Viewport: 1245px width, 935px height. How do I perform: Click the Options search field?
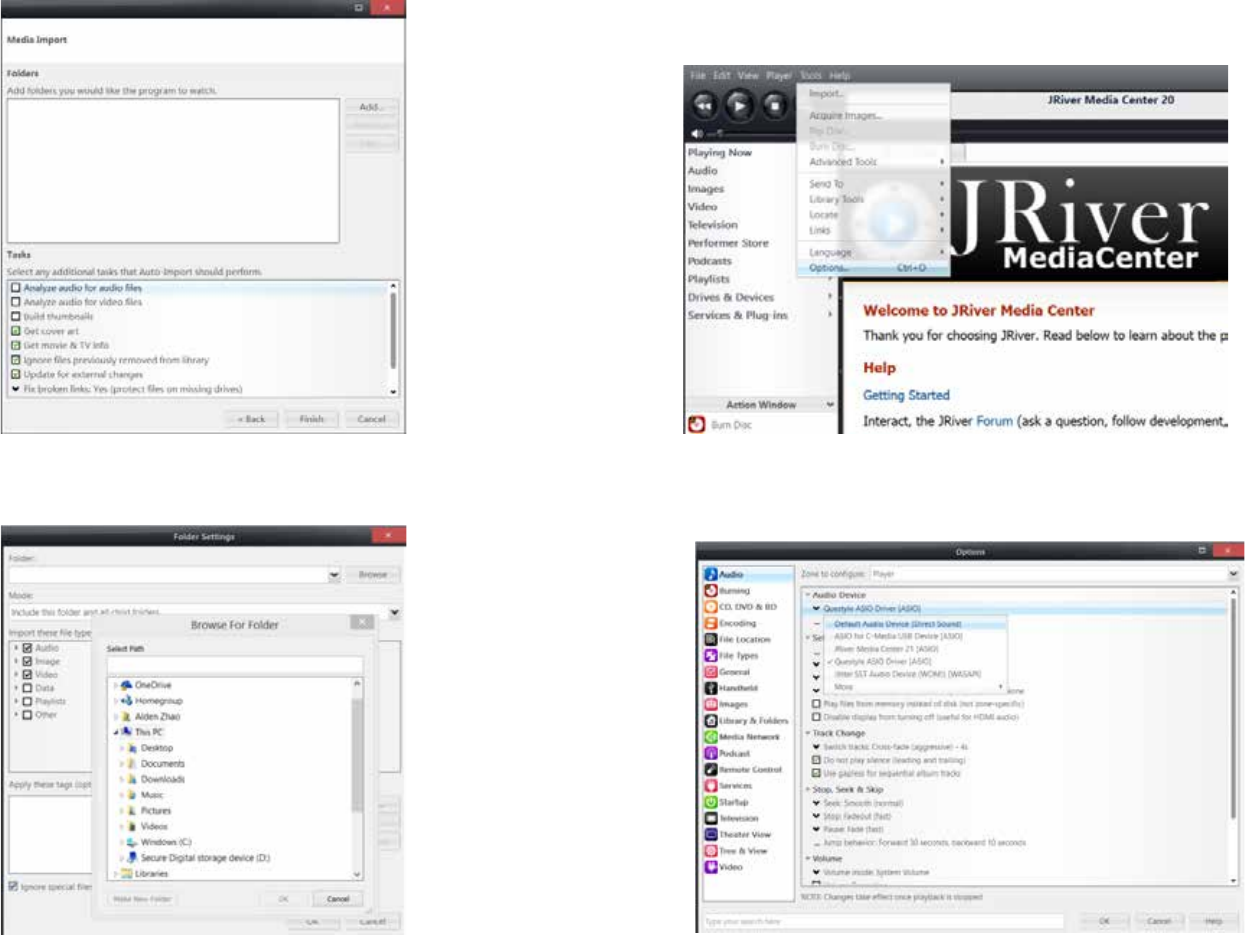click(882, 920)
